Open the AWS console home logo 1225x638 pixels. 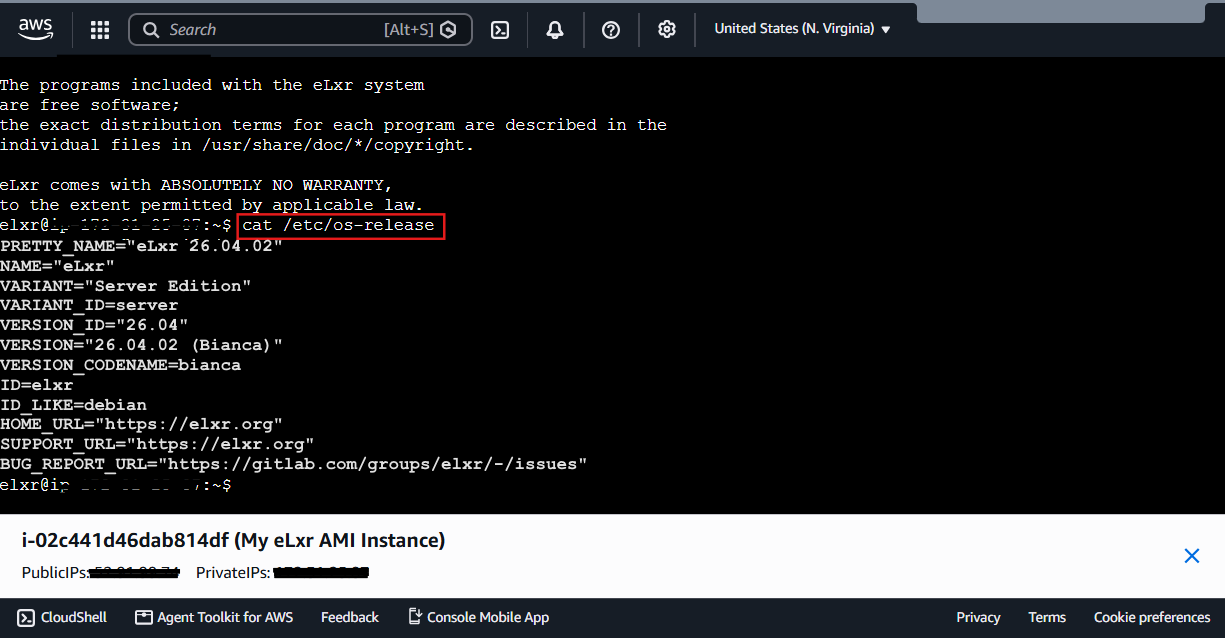(x=35, y=29)
